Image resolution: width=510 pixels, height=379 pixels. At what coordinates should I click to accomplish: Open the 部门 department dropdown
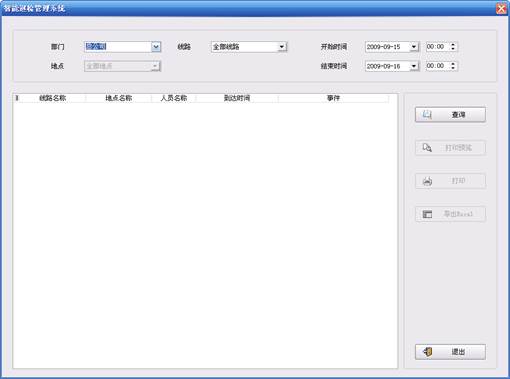click(156, 47)
